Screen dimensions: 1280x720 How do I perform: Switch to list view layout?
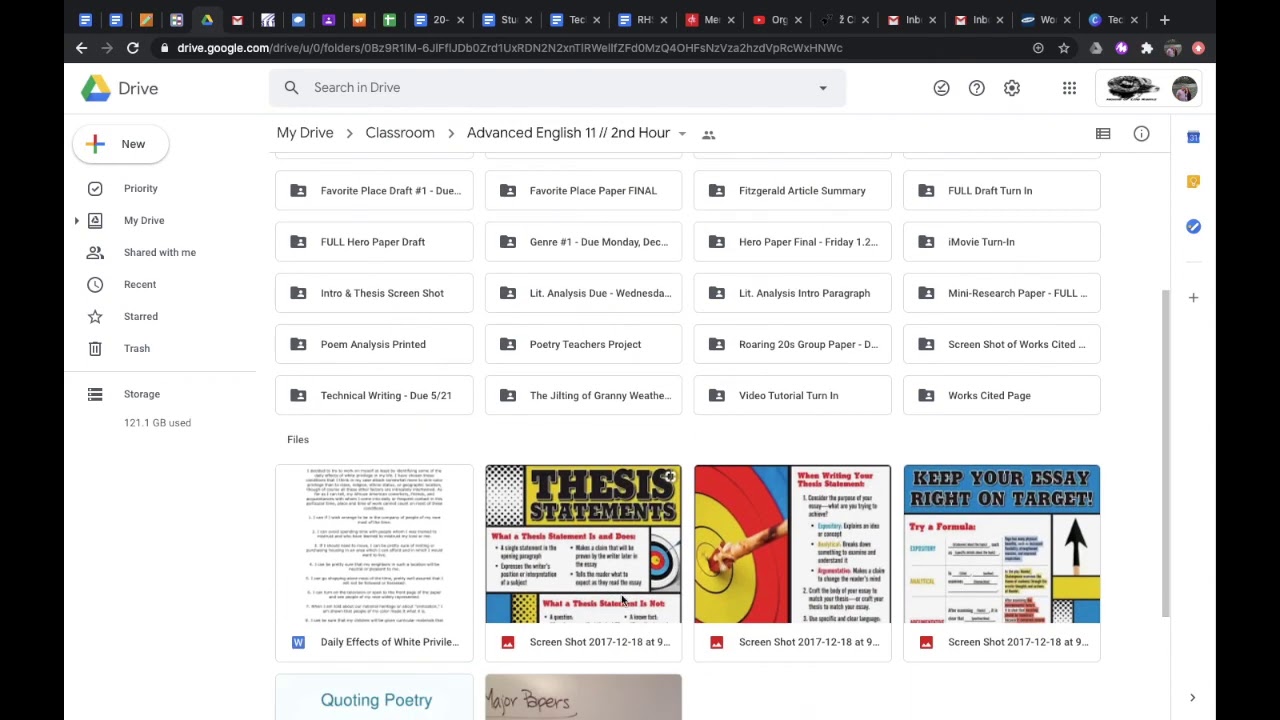1103,134
